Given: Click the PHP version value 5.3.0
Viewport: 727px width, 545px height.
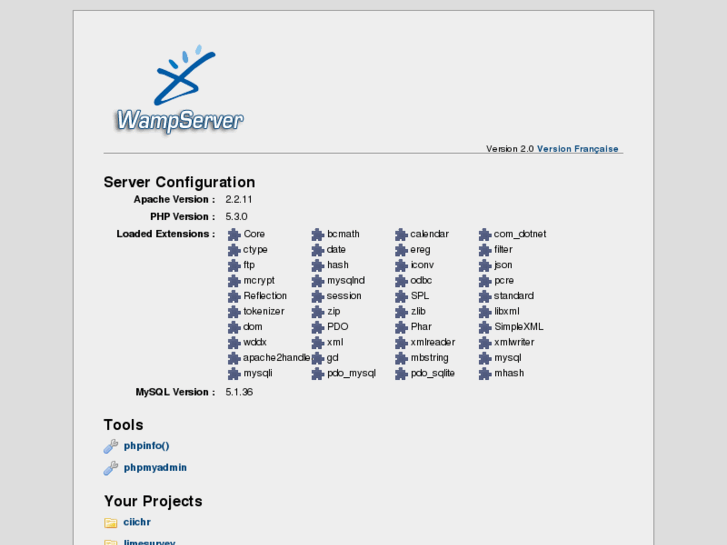Looking at the screenshot, I should tap(236, 217).
